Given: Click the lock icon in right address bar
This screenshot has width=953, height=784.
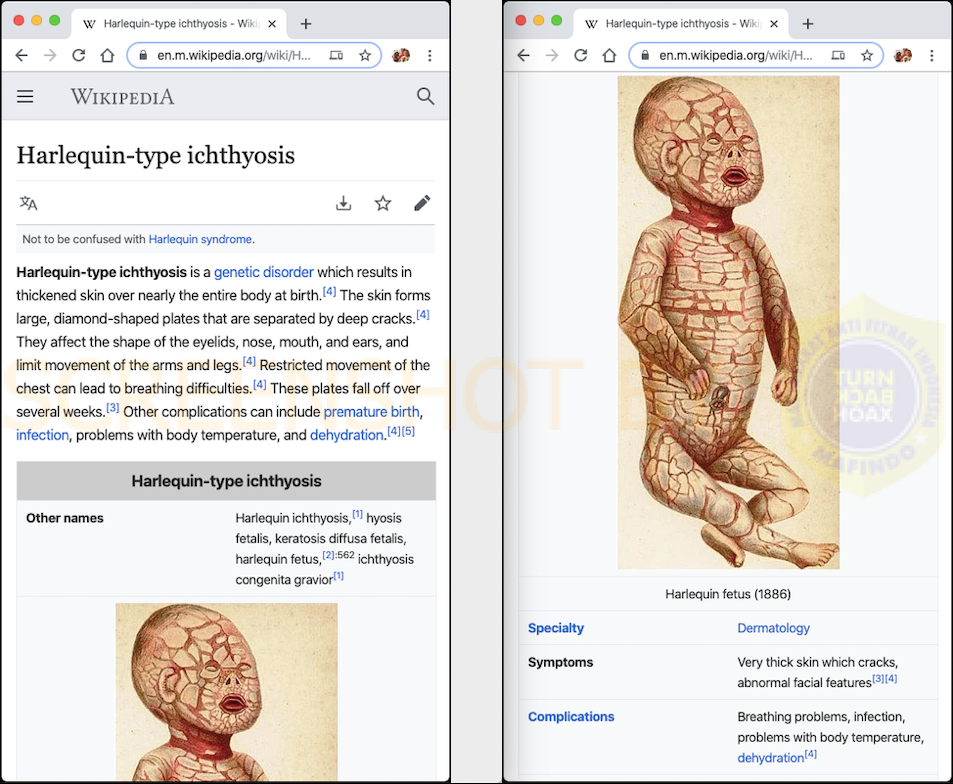Looking at the screenshot, I should click(x=645, y=55).
